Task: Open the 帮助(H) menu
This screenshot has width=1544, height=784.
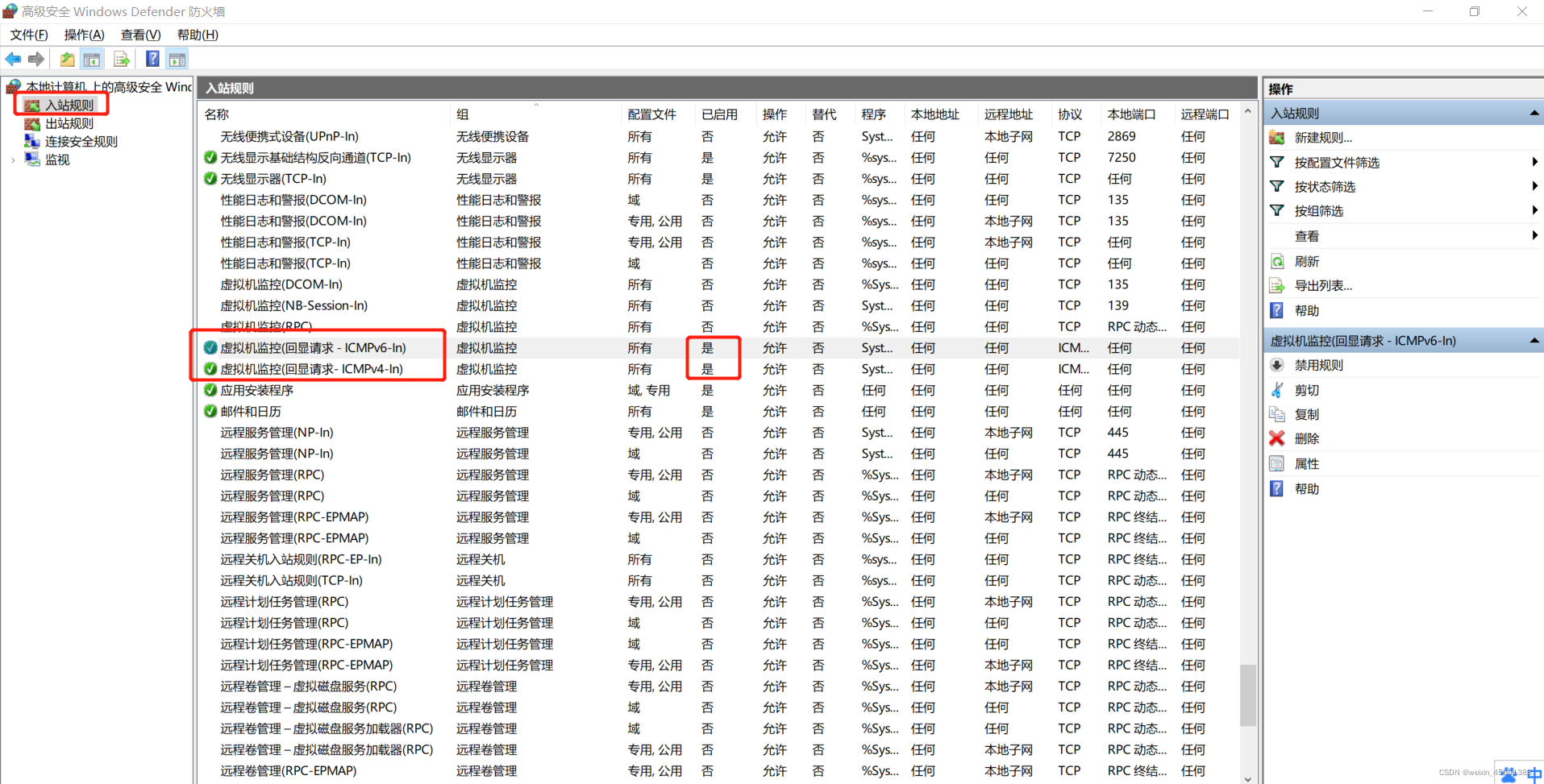Action: 198,35
